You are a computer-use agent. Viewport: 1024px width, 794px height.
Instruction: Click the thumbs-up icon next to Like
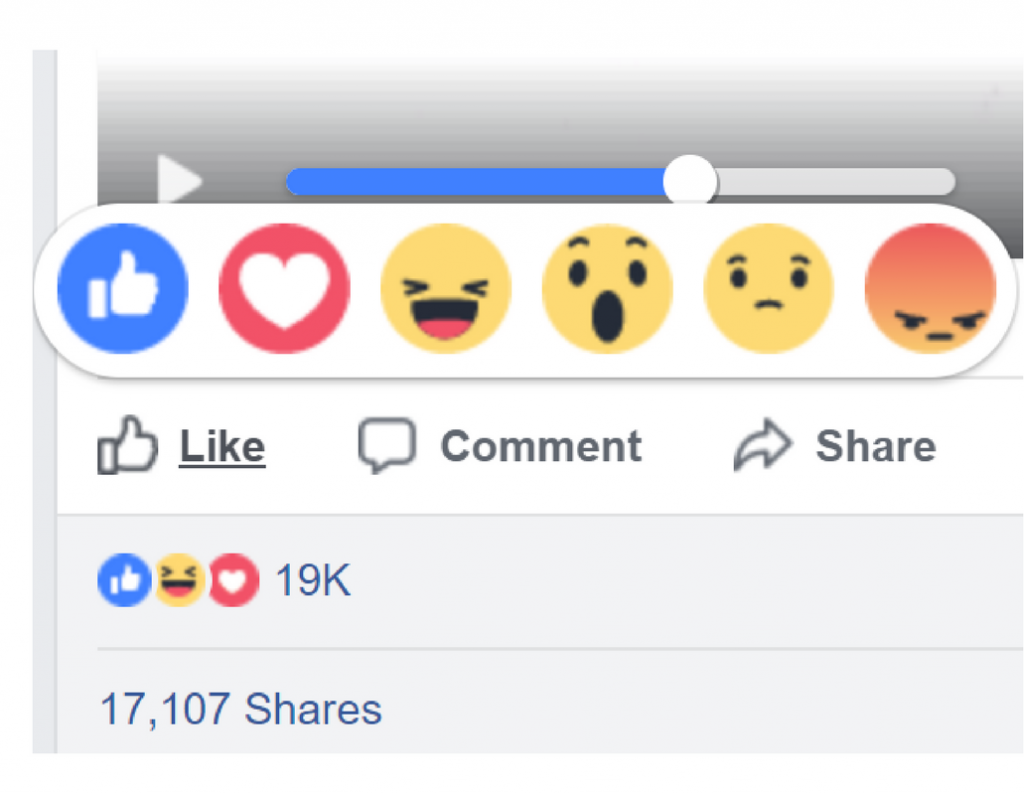pyautogui.click(x=128, y=446)
